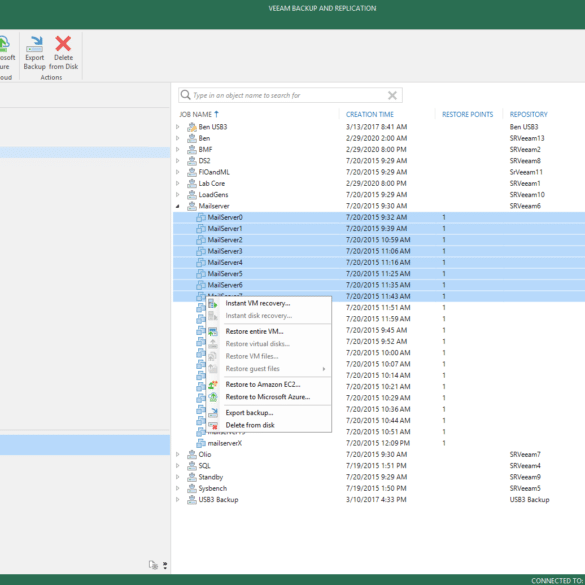585x585 pixels.
Task: Expand the LoadGens job node
Action: tap(178, 195)
